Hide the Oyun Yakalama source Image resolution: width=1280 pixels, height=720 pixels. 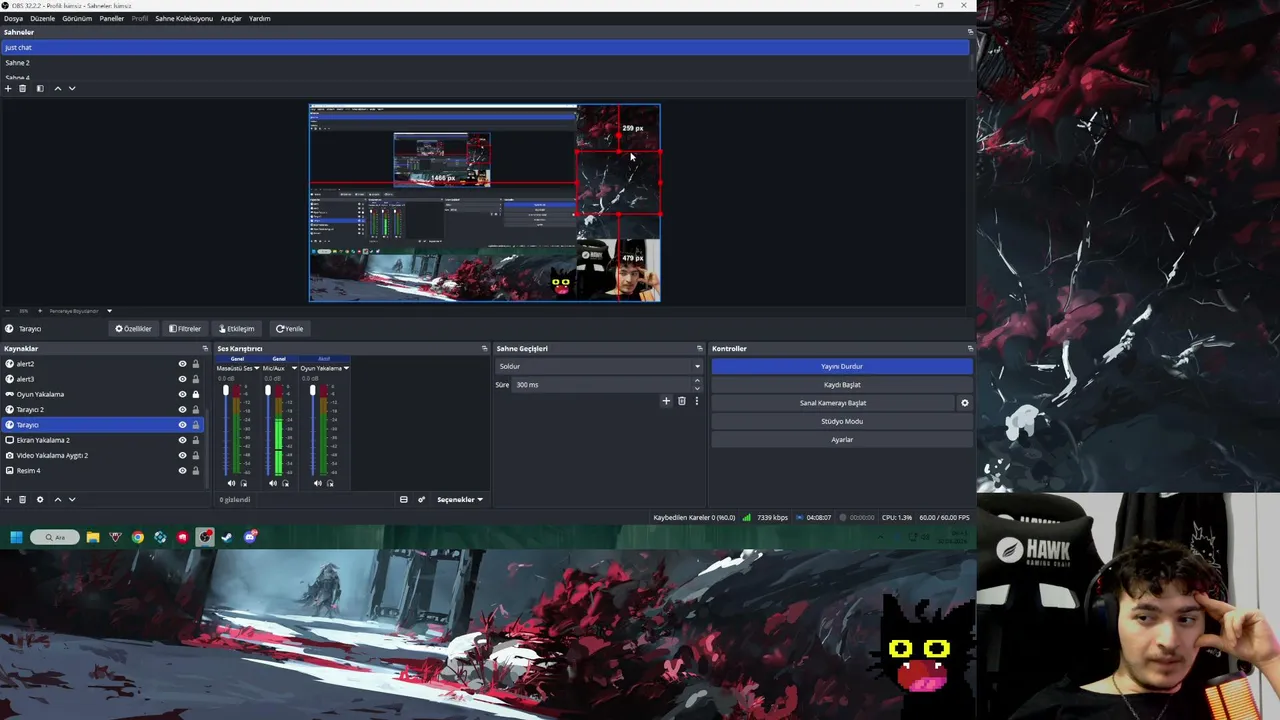(182, 394)
